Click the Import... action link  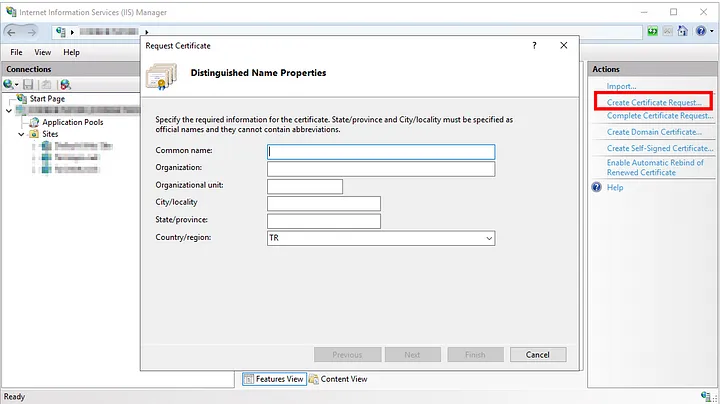(621, 86)
